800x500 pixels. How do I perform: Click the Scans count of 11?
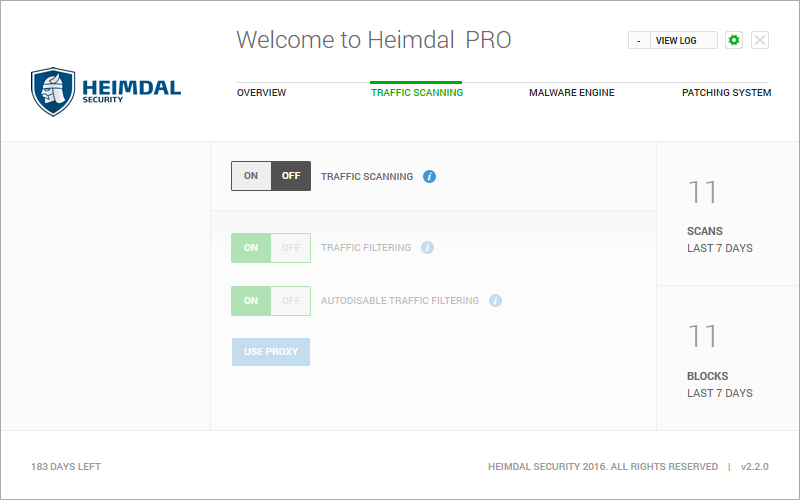[703, 192]
